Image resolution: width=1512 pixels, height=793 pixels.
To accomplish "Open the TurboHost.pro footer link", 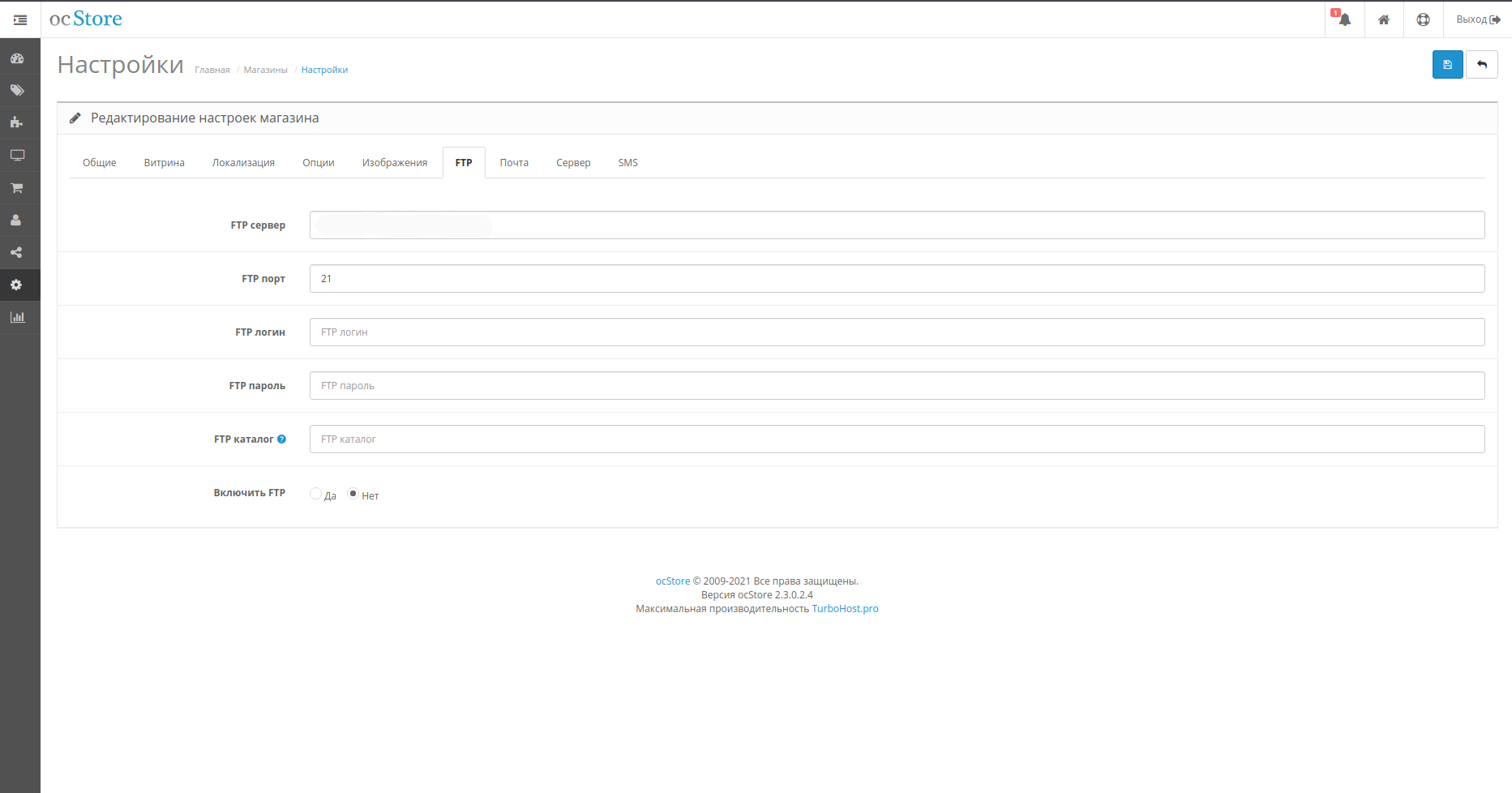I will 845,609.
